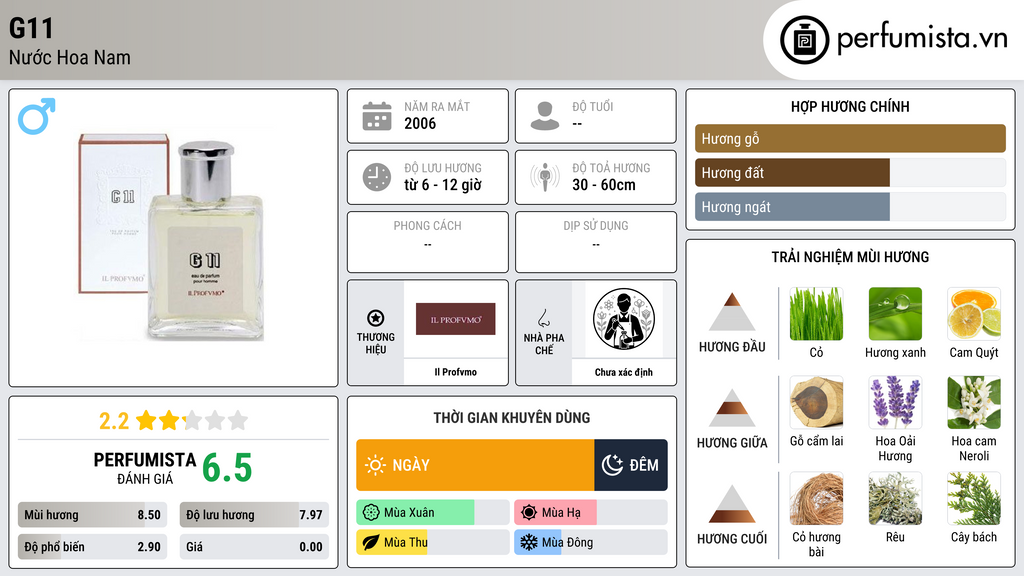Click the star badge icon above Thương hiệu

tap(376, 318)
